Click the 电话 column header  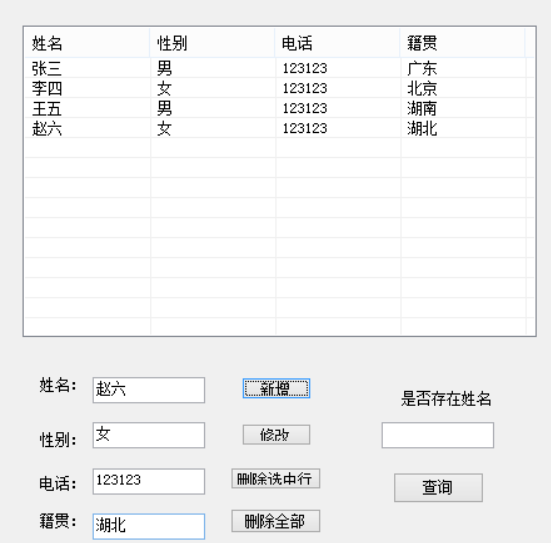coord(337,43)
